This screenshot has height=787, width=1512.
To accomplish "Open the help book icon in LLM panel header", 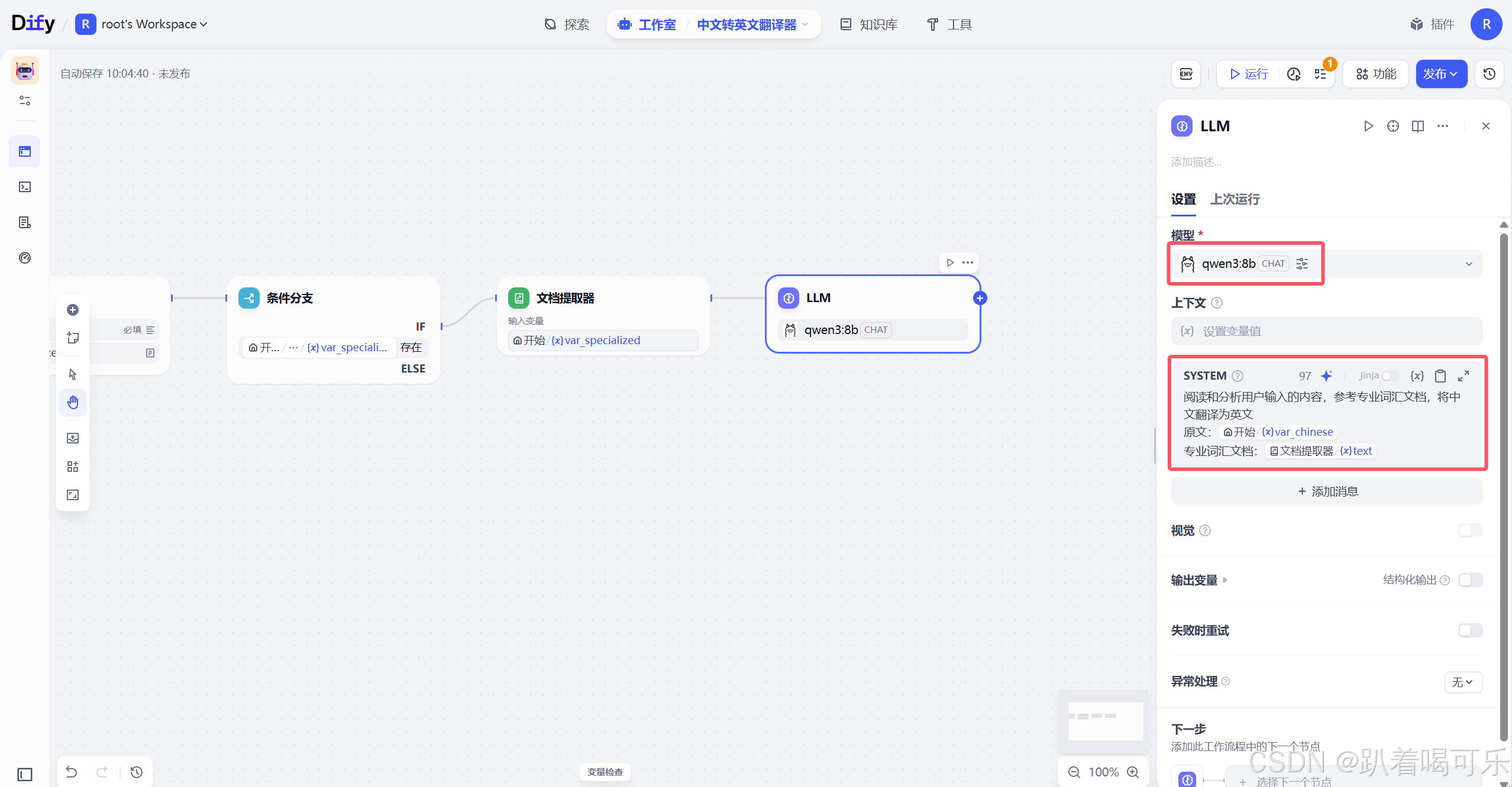I will coord(1418,126).
